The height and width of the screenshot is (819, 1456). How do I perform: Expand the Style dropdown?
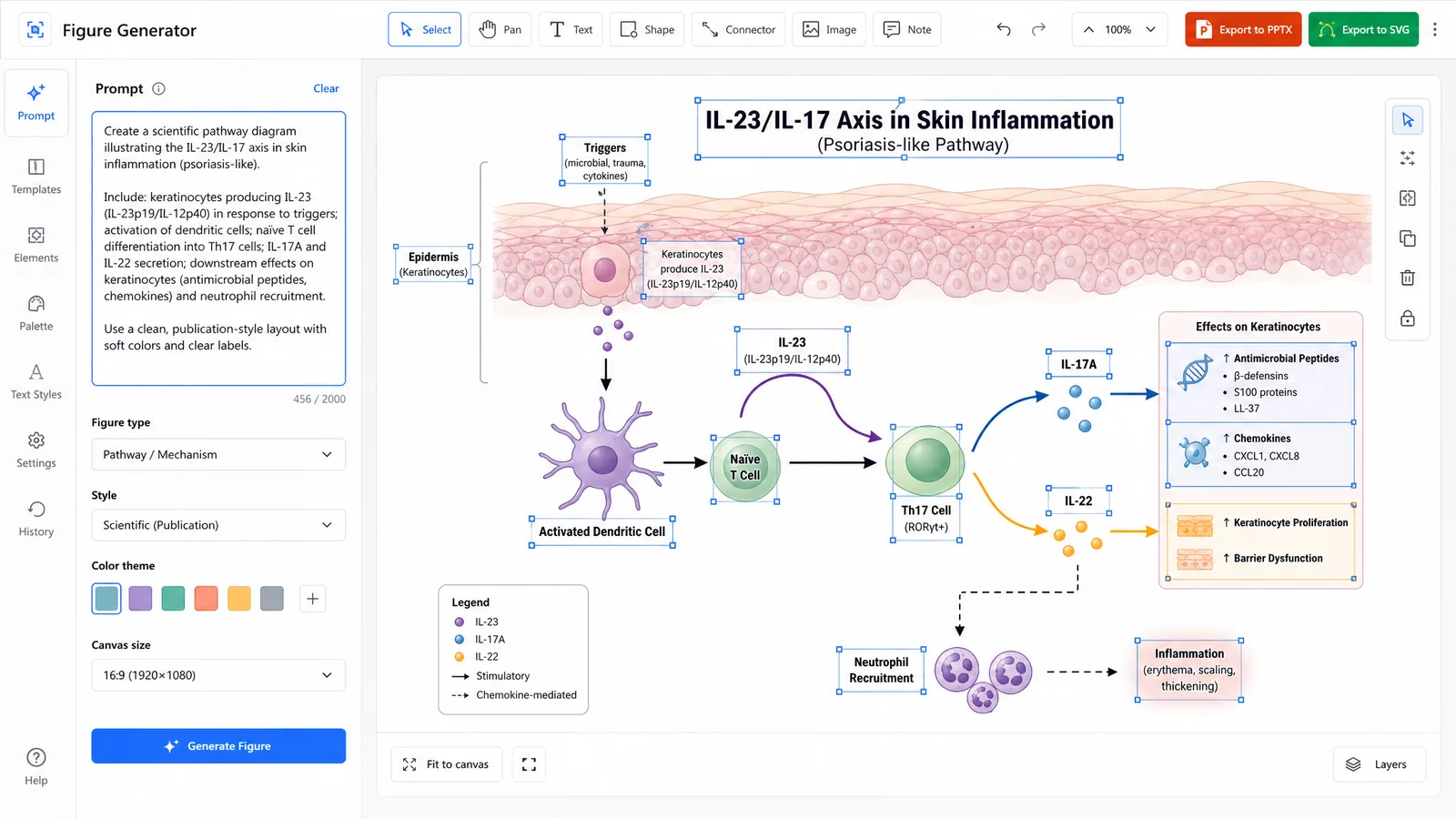tap(218, 525)
